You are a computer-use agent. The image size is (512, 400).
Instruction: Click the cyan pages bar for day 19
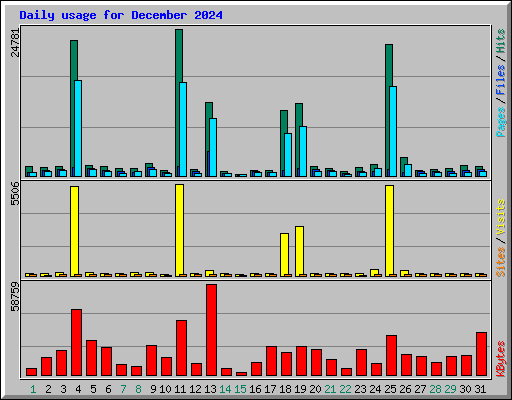(303, 151)
